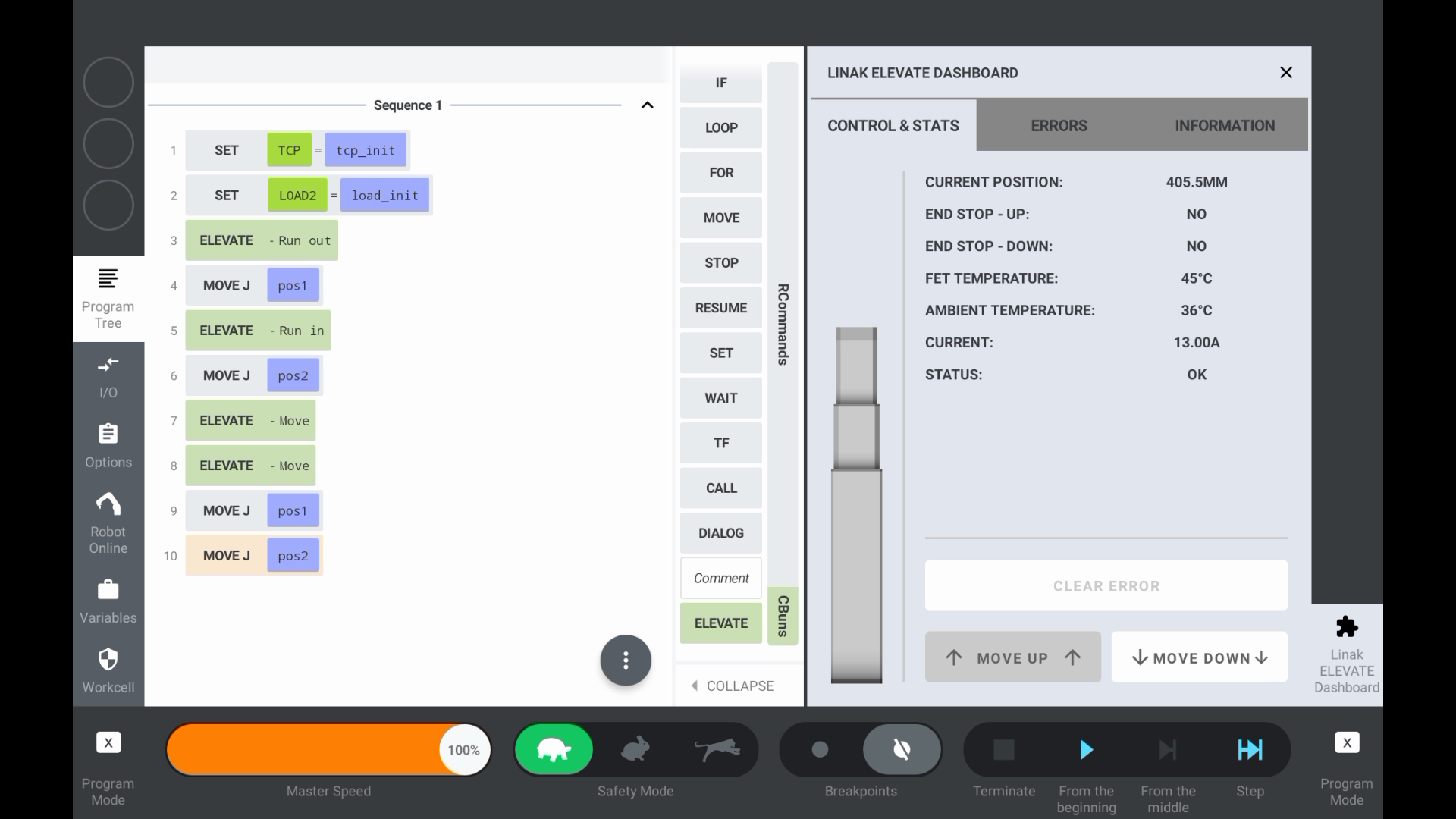Viewport: 1456px width, 819px height.
Task: Switch to the ERRORS tab
Action: tap(1059, 126)
